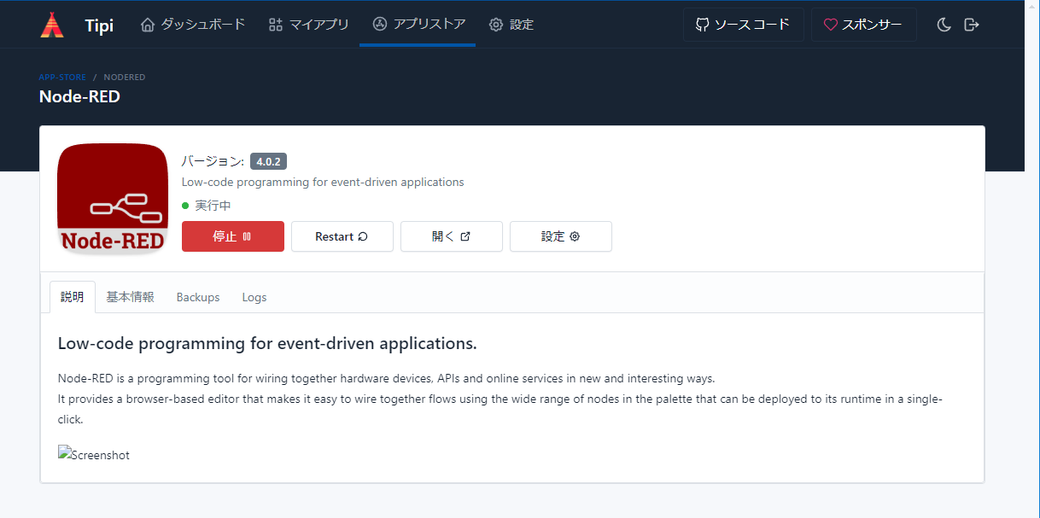Open 設定 in the top navigation bar
Screen dimensions: 1040x518
point(511,25)
